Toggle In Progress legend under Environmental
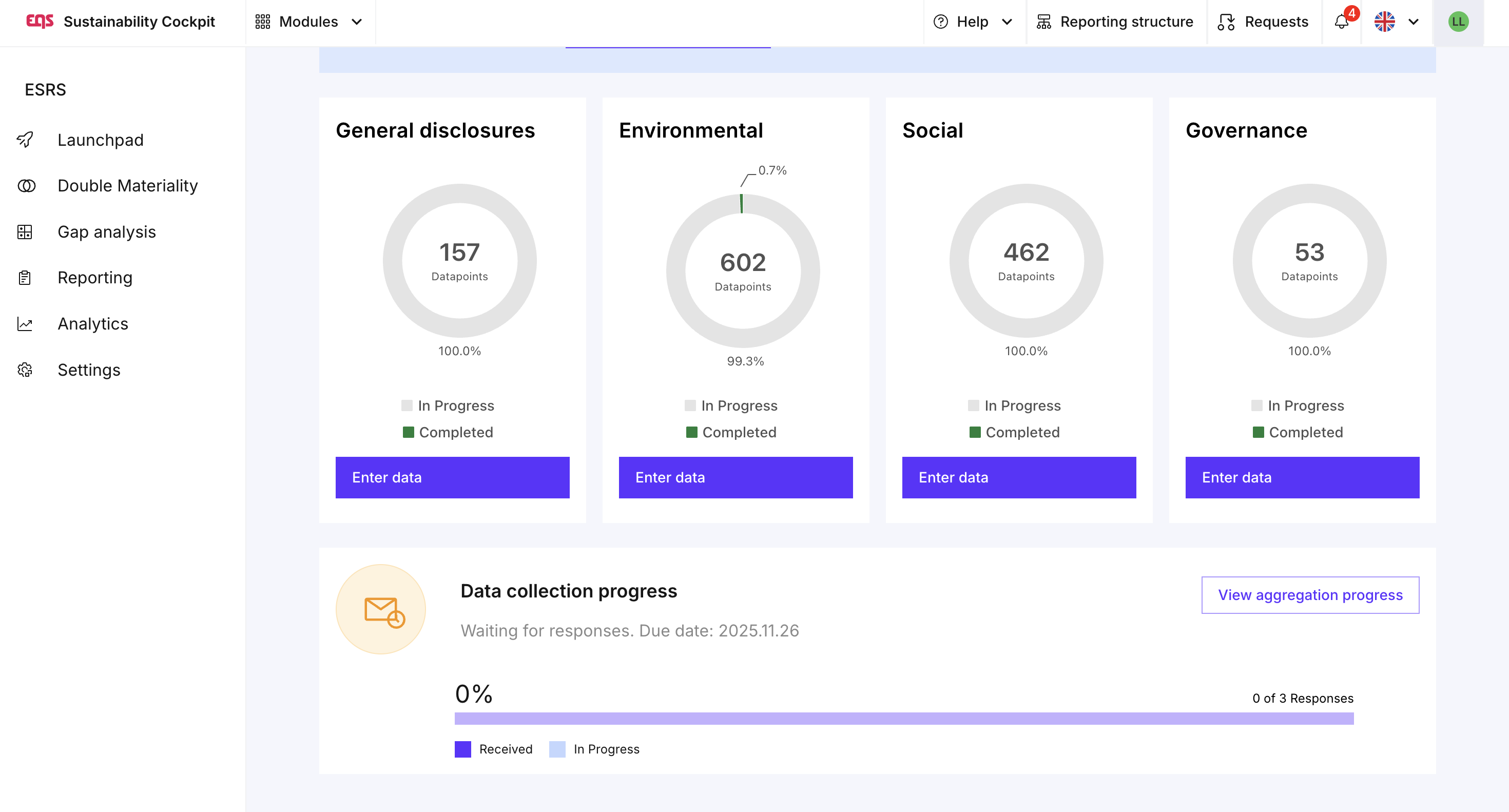Viewport: 1509px width, 812px height. (x=731, y=405)
